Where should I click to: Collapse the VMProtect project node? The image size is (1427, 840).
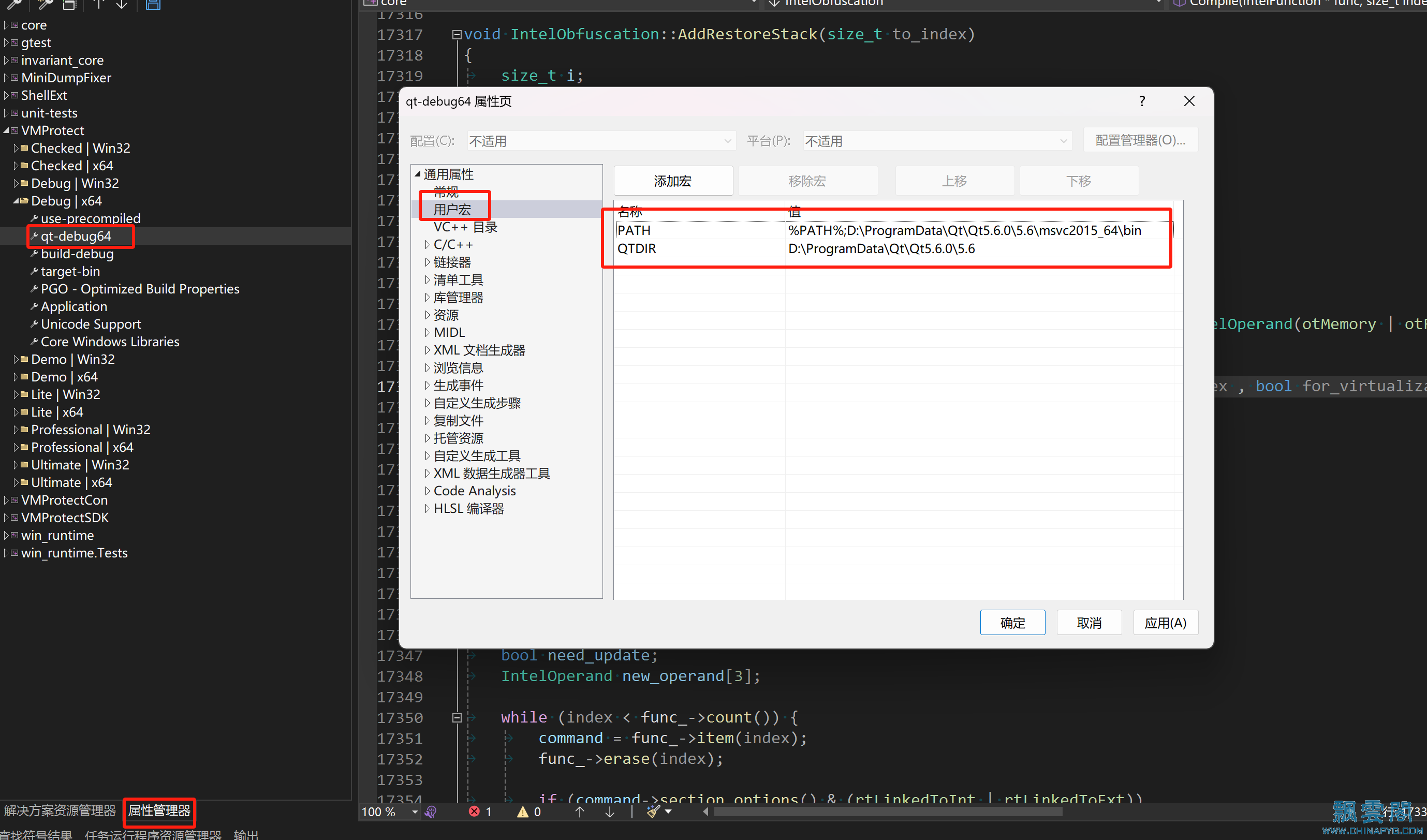(6, 130)
